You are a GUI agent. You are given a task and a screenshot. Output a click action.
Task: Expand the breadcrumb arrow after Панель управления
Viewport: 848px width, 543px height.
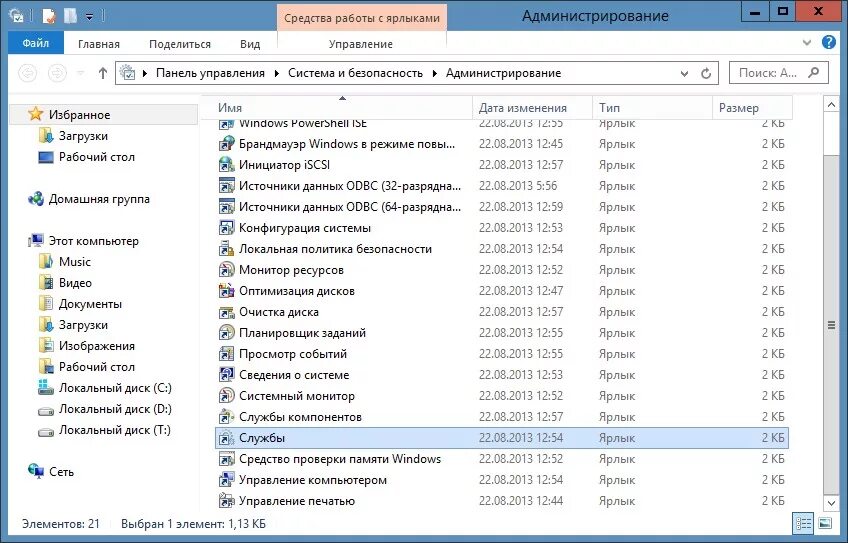coord(276,74)
